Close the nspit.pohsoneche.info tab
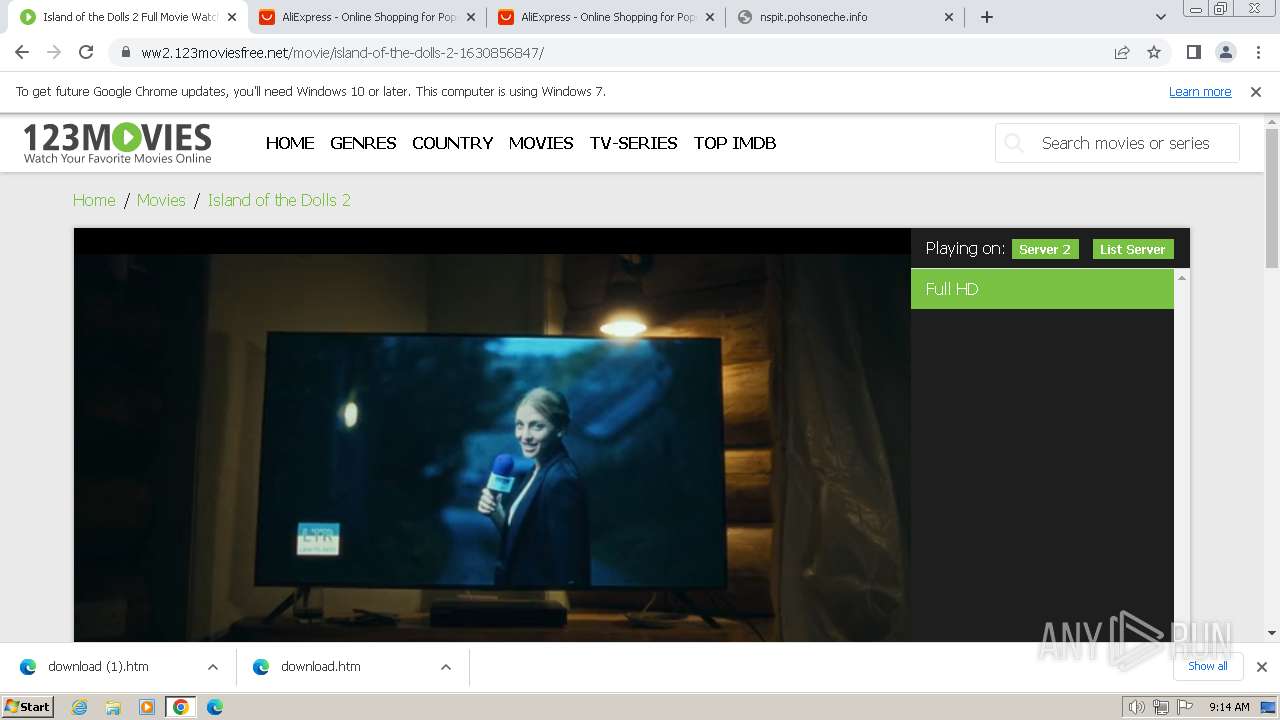The height and width of the screenshot is (720, 1280). 949,17
